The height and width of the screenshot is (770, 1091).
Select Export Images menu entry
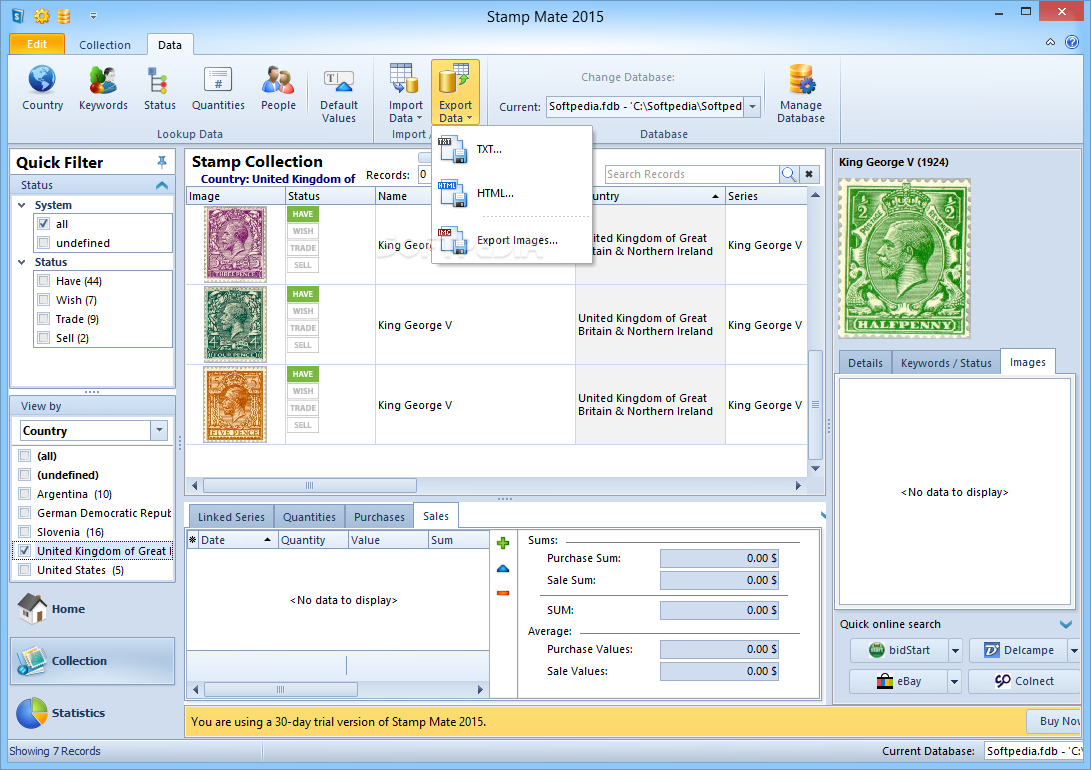(511, 240)
